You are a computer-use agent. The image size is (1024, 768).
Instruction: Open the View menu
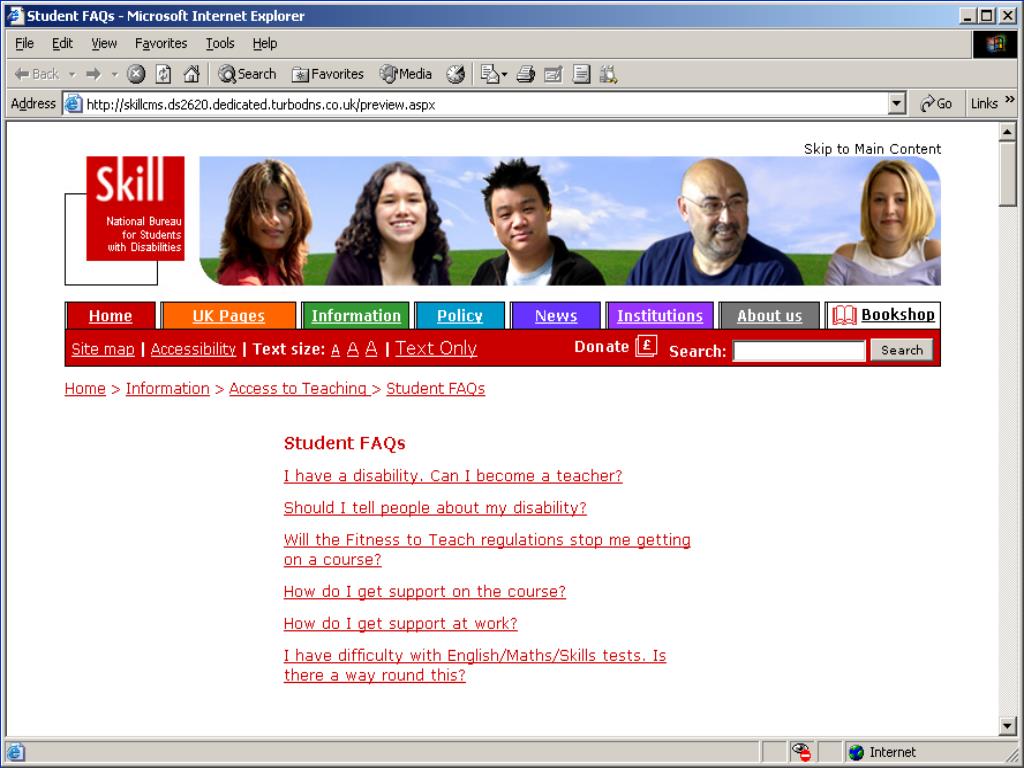[104, 44]
